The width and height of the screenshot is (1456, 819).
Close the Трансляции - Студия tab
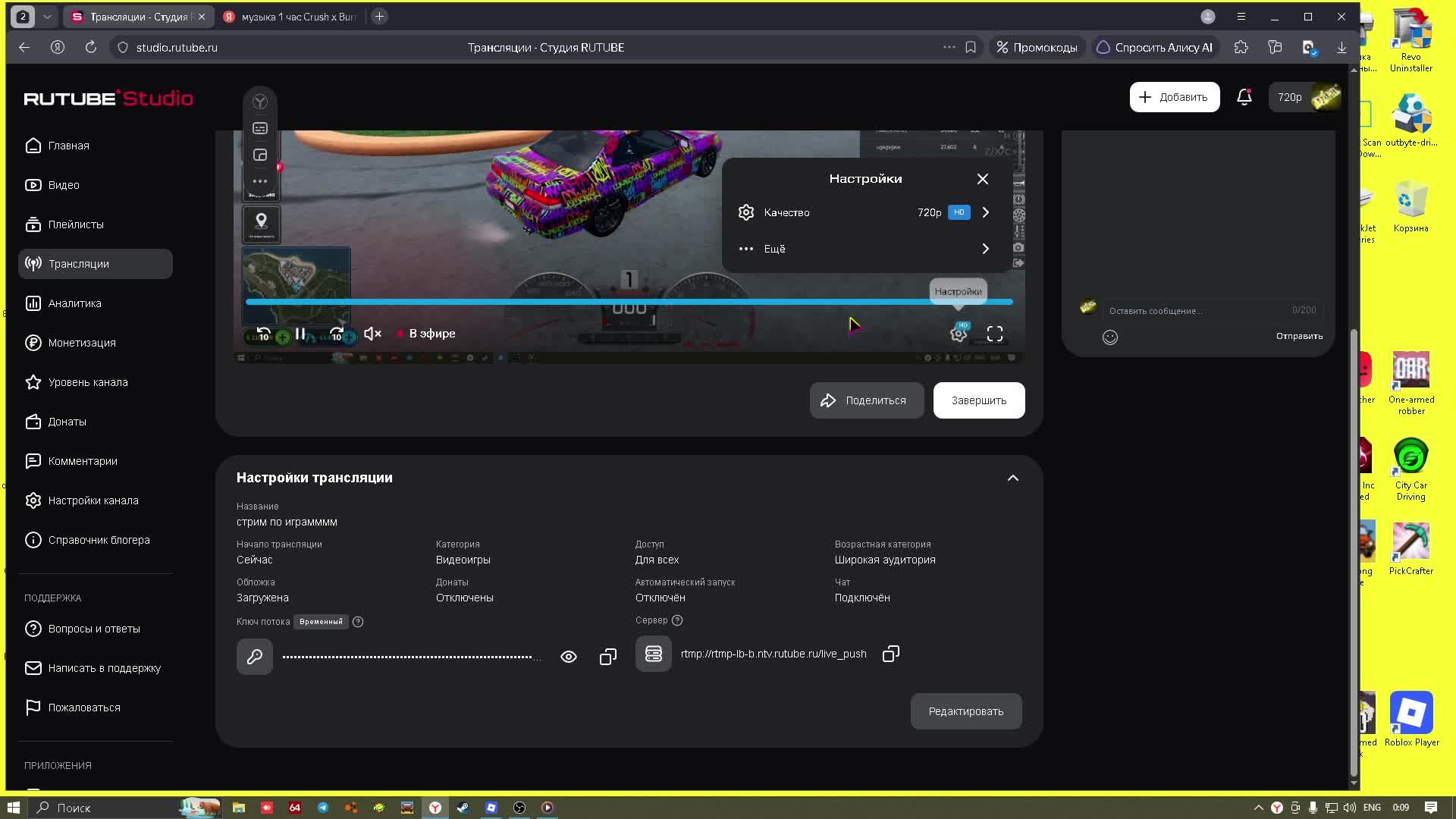tap(202, 17)
